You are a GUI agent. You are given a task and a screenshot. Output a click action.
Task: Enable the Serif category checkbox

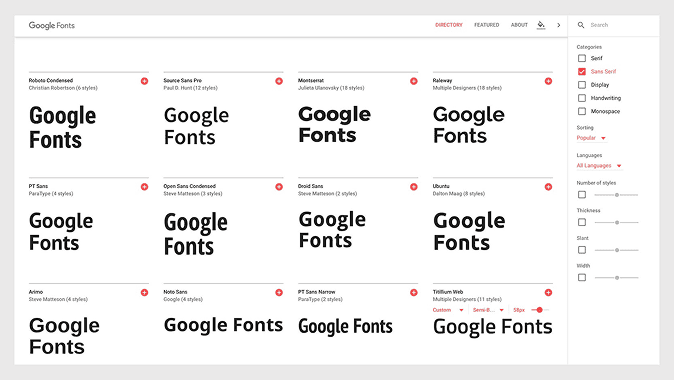[x=582, y=58]
